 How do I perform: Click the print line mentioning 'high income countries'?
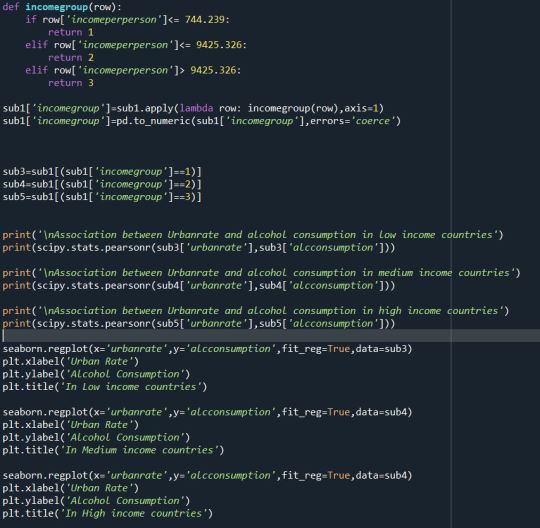(x=256, y=311)
